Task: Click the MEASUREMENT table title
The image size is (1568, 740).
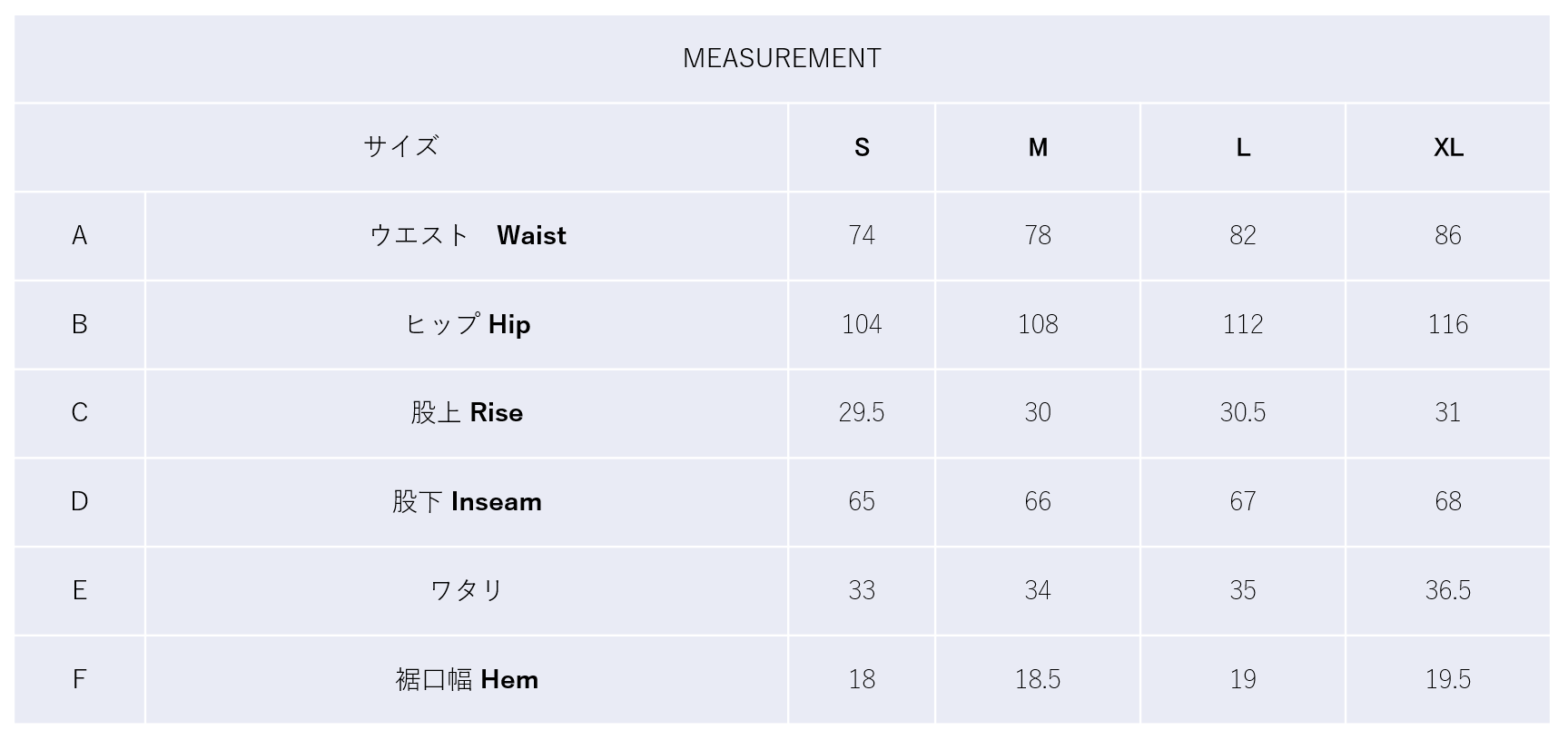Action: (782, 58)
